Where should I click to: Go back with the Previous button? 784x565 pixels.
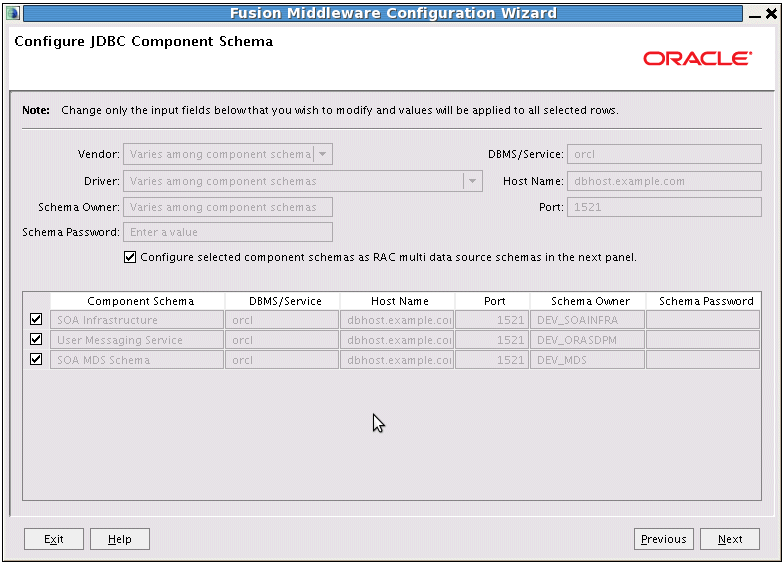point(664,539)
